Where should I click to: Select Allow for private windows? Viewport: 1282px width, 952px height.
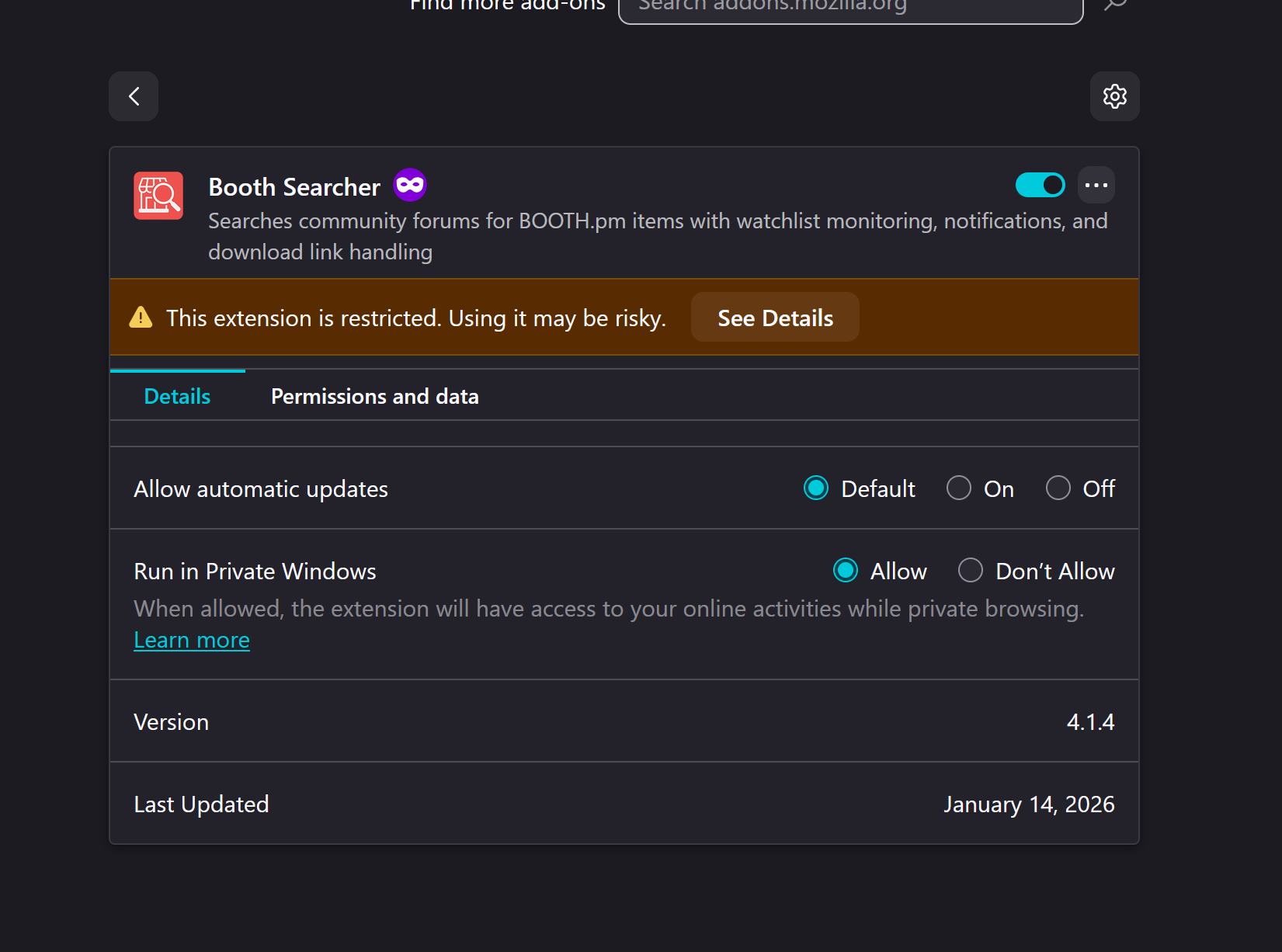pos(846,571)
